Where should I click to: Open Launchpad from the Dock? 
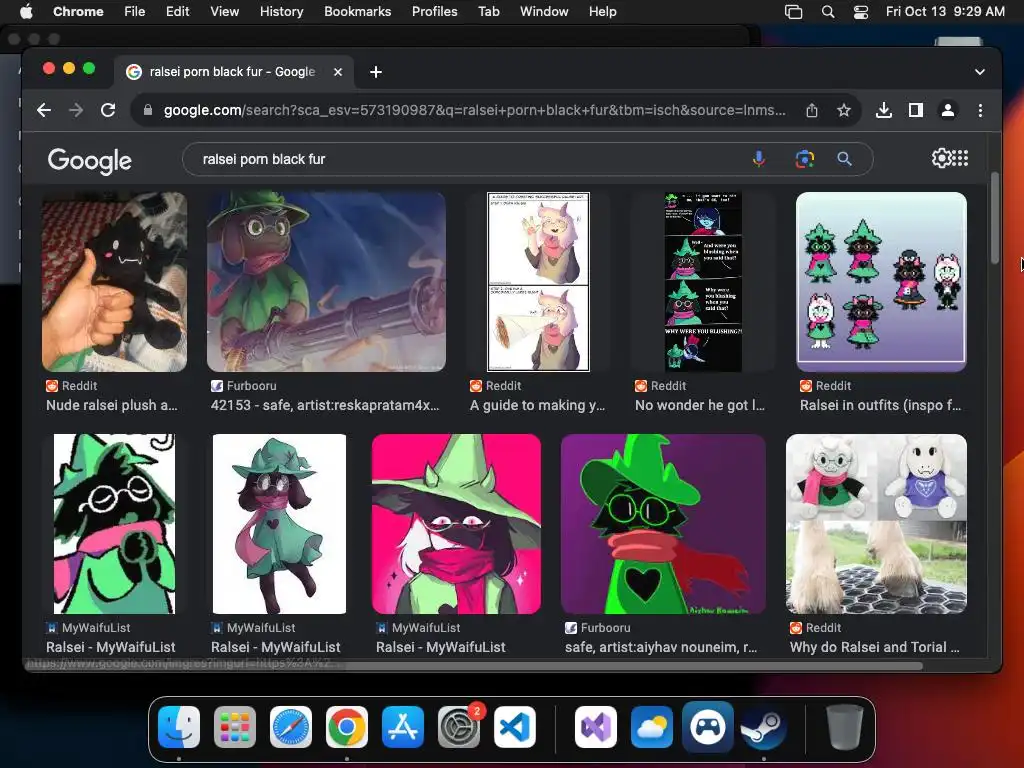click(x=235, y=727)
